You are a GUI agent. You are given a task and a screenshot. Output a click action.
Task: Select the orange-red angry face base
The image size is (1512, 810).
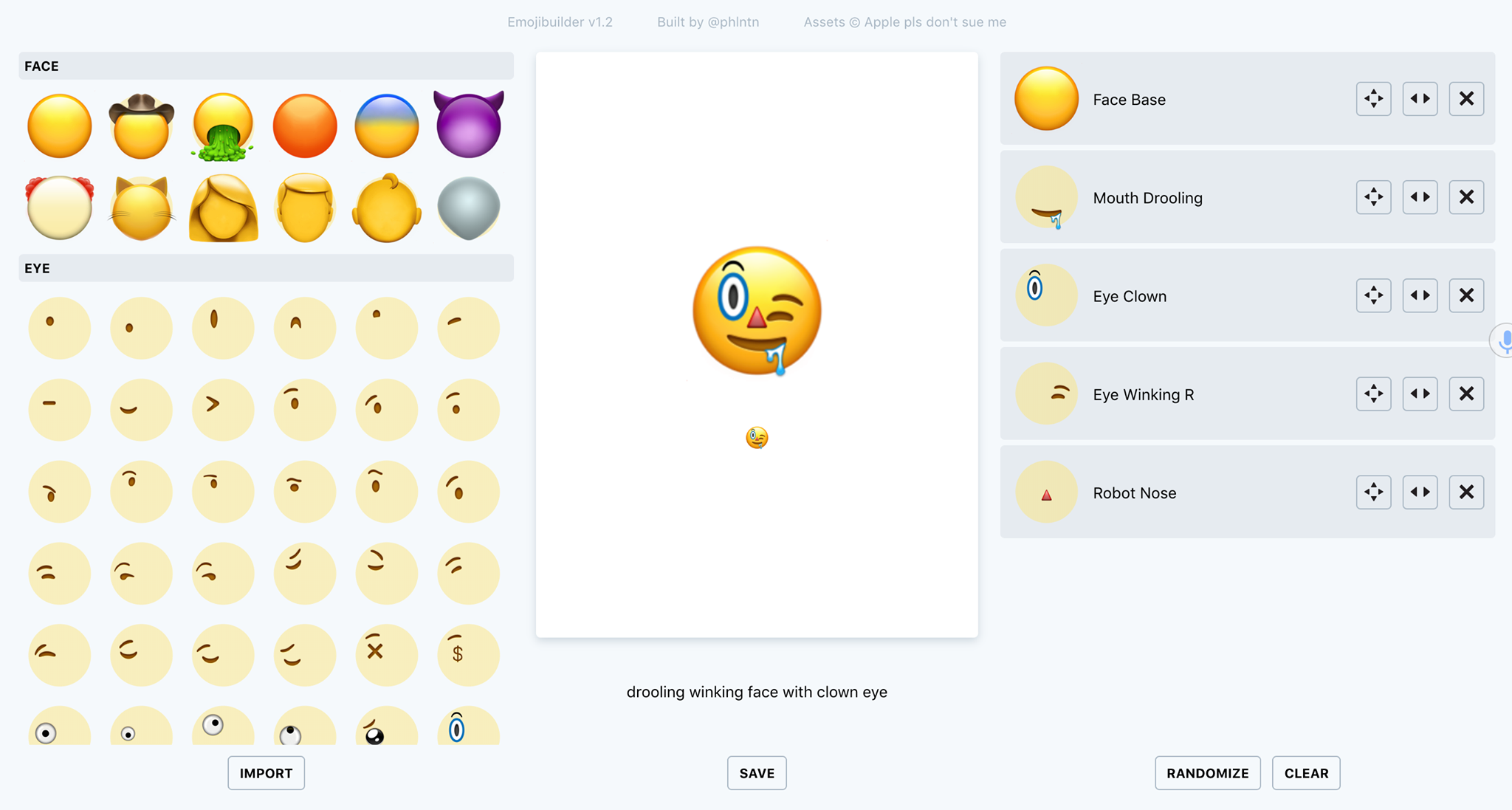pyautogui.click(x=305, y=126)
